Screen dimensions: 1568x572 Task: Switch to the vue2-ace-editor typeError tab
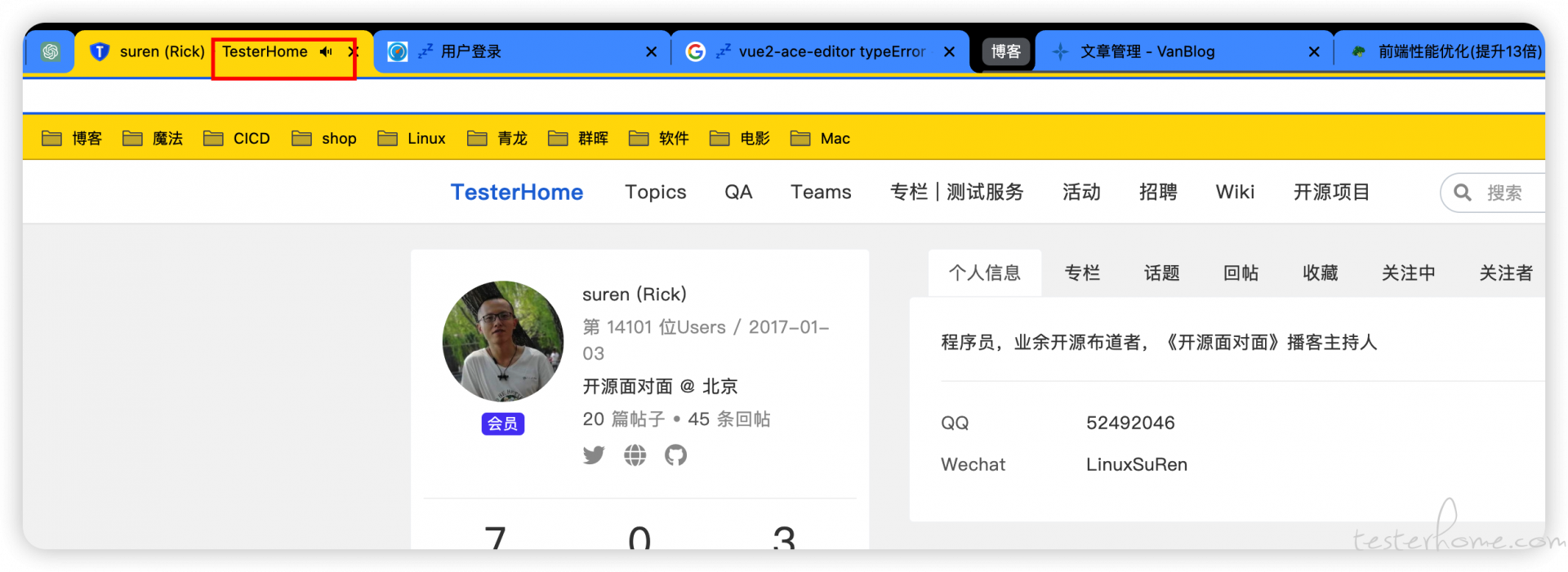pos(821,51)
